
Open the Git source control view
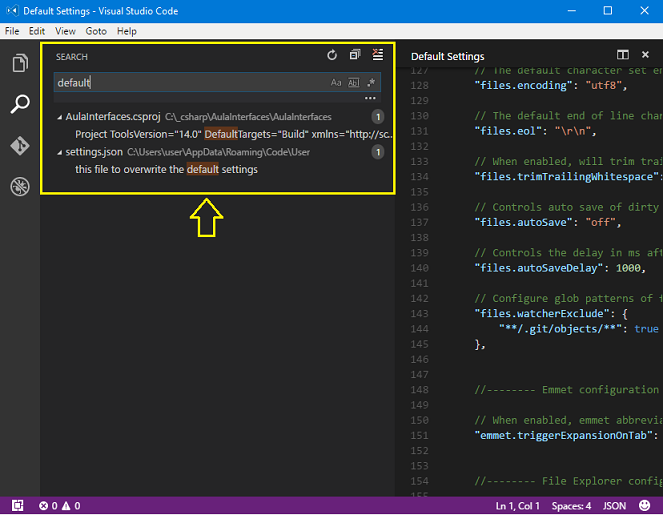tap(20, 145)
